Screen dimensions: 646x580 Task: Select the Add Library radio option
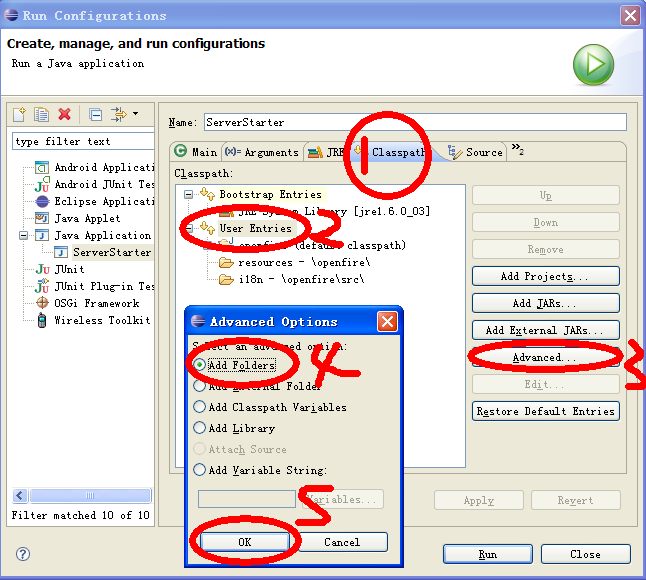[x=234, y=428]
